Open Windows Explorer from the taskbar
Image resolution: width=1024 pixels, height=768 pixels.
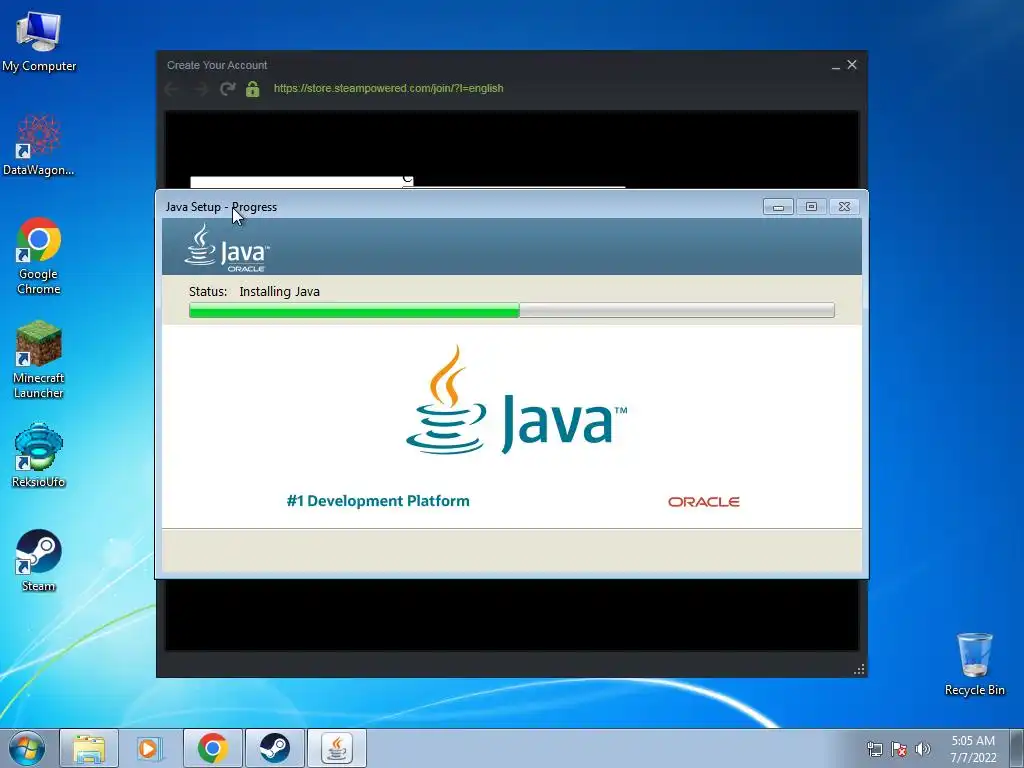89,748
